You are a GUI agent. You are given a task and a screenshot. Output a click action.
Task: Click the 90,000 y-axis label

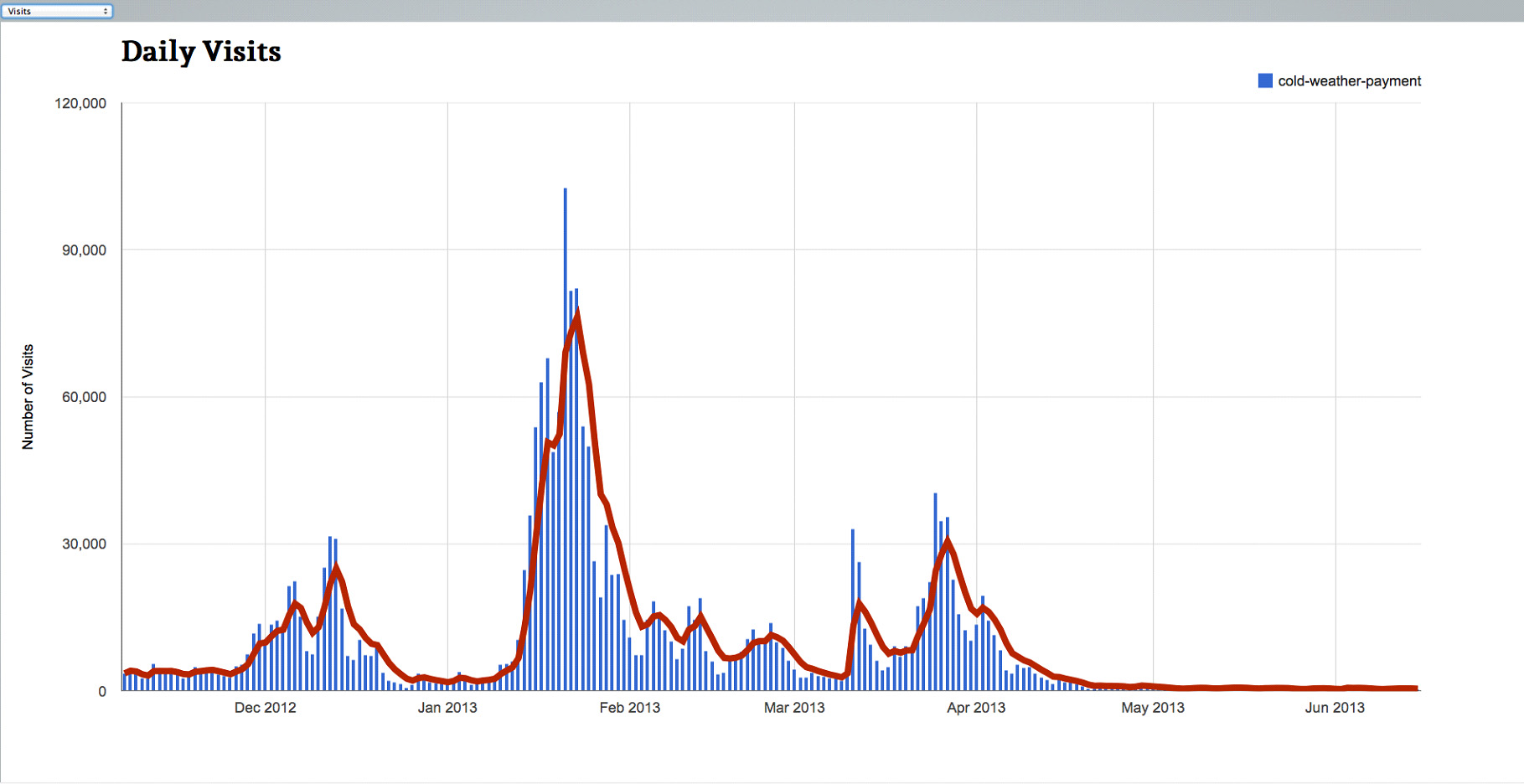(84, 250)
